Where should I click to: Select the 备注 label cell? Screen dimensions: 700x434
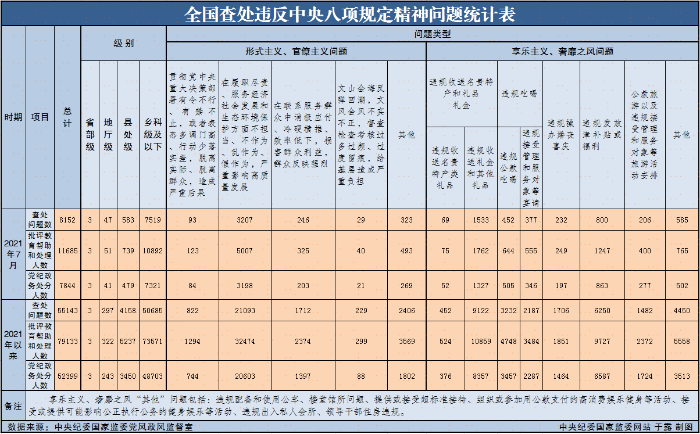tap(12, 408)
